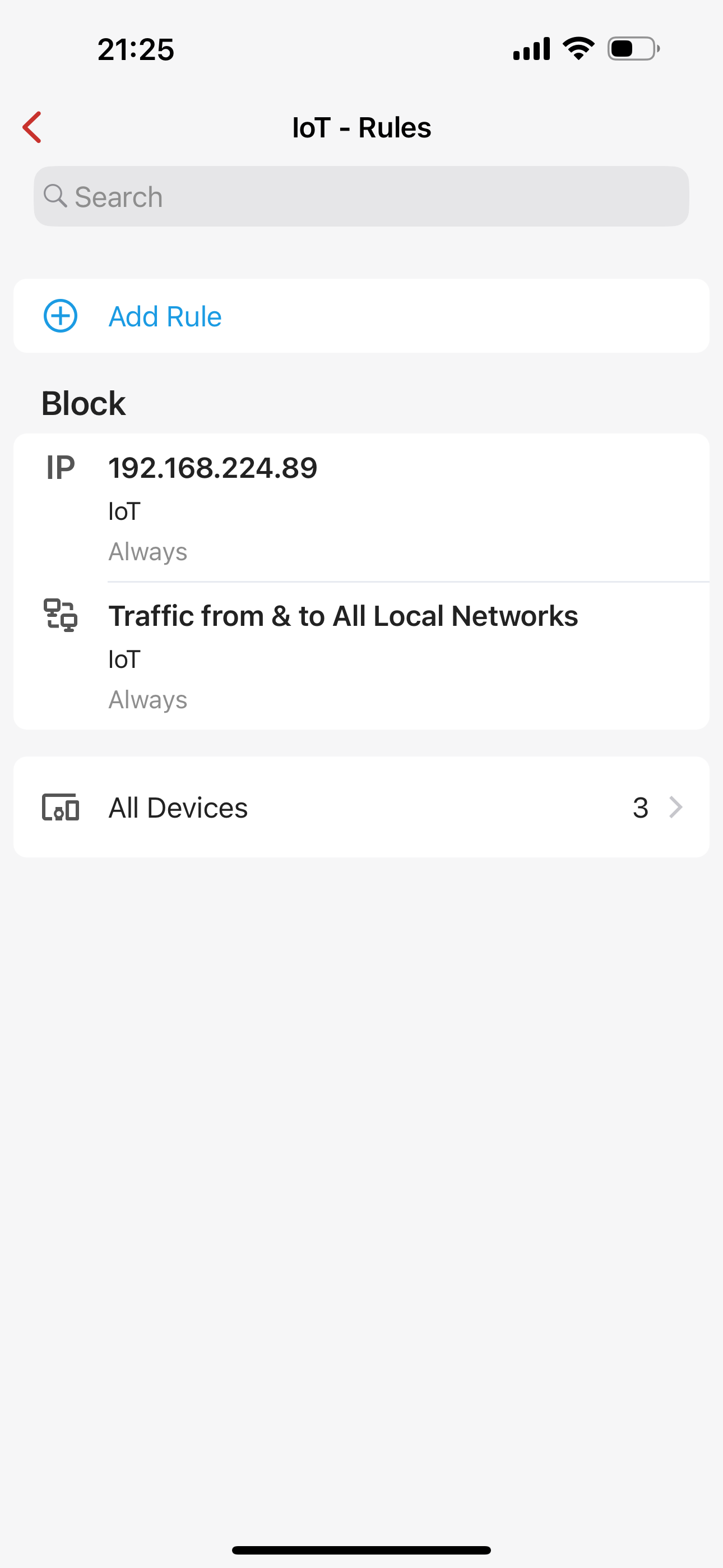Tap the magnifier icon in the search bar

55,196
